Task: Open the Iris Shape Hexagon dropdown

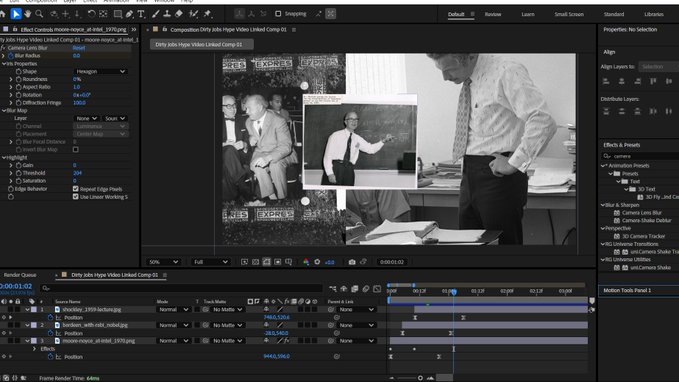Action: point(100,71)
